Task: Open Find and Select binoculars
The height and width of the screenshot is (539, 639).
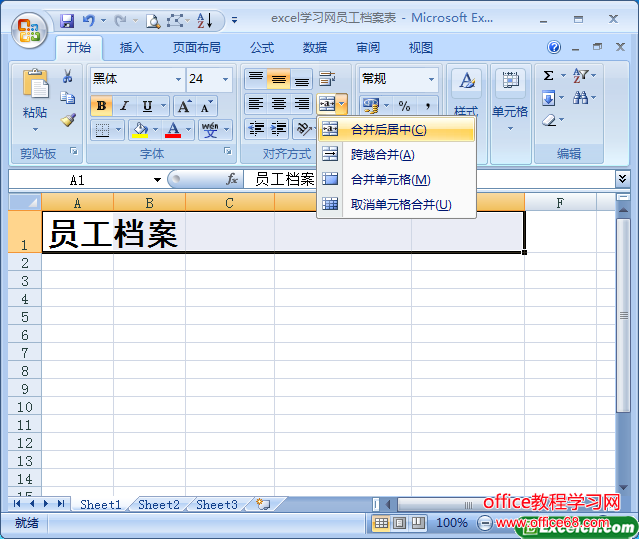Action: click(580, 98)
